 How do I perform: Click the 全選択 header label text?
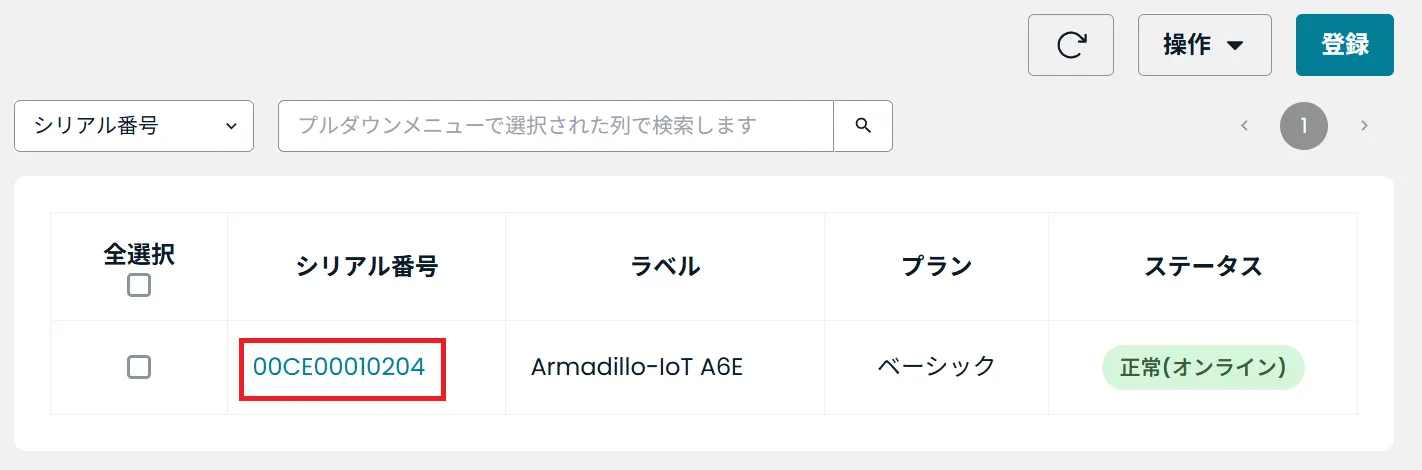139,254
